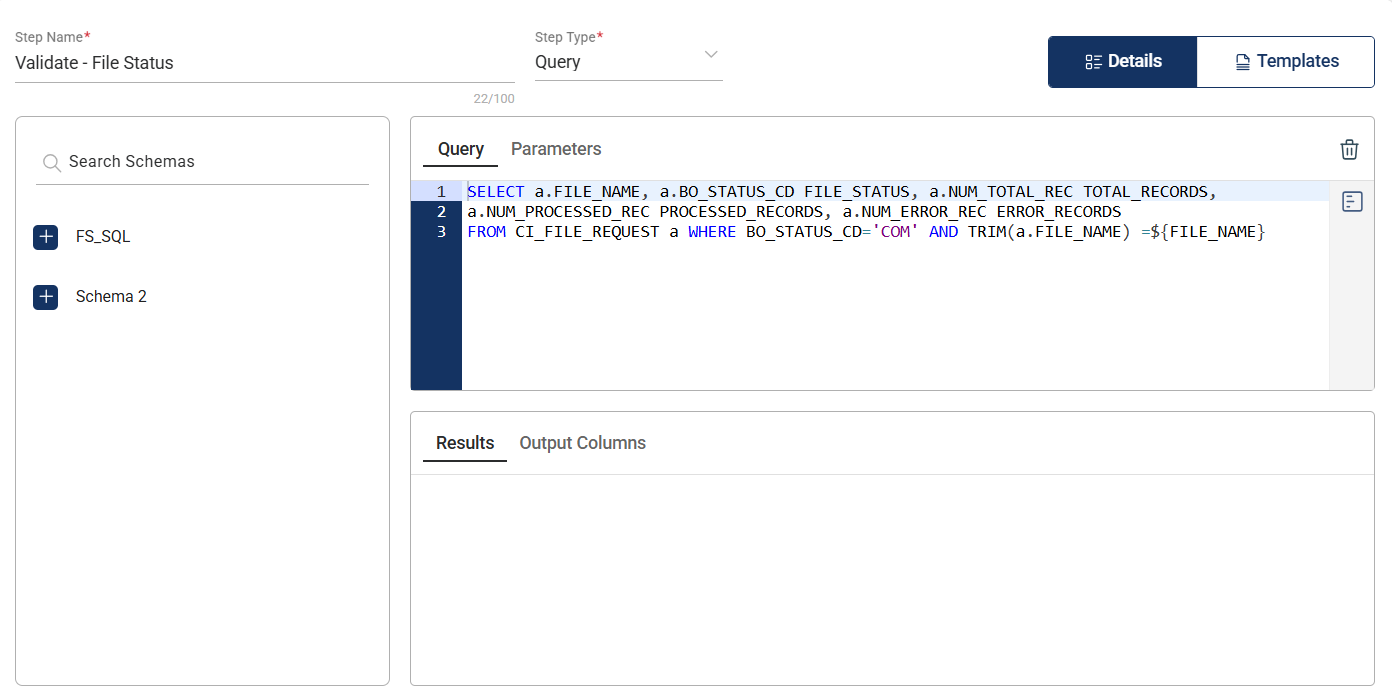Select the FS_SQL schema label
1392x700 pixels.
coord(103,237)
